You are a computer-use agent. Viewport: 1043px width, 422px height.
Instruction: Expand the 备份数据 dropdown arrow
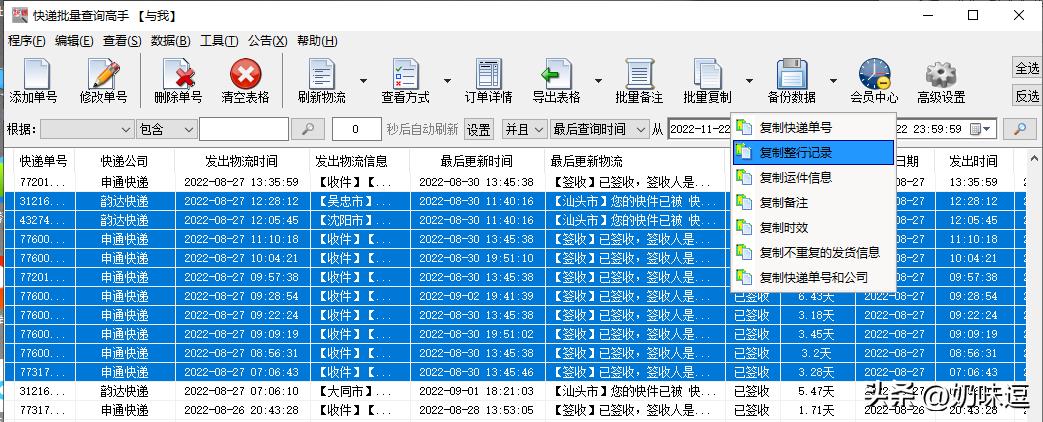(833, 81)
